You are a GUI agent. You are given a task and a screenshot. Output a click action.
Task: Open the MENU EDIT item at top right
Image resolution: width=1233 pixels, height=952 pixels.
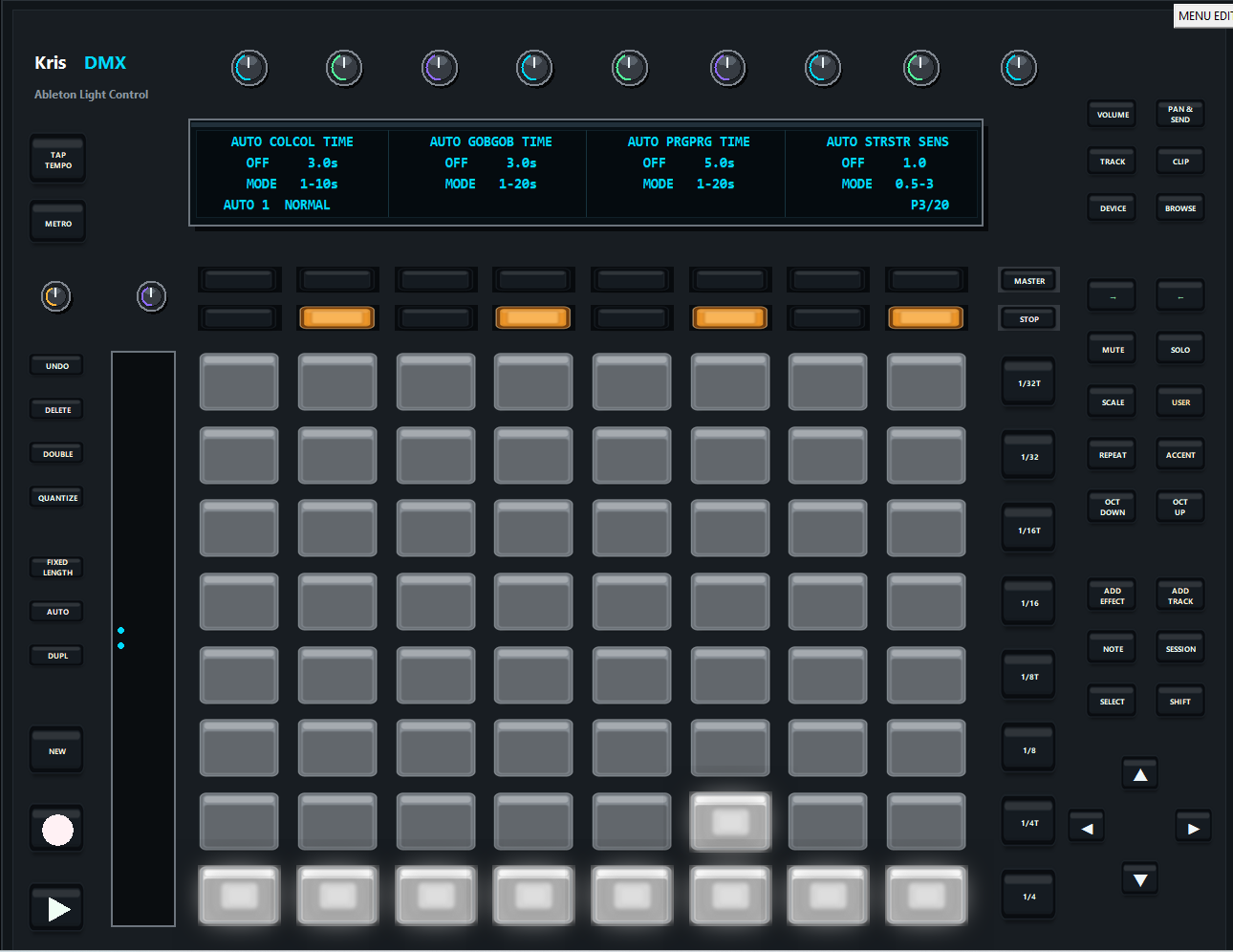click(1203, 15)
